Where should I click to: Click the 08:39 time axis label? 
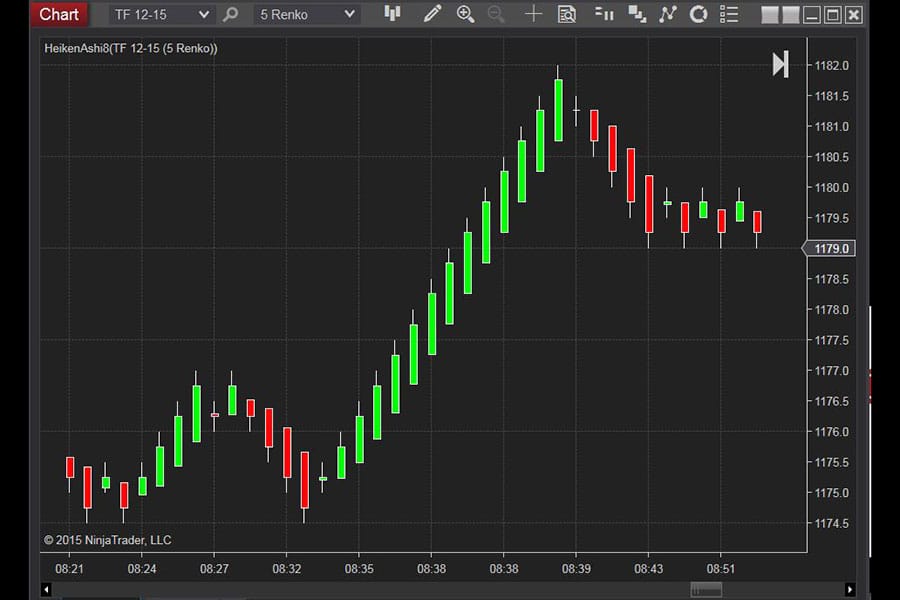click(x=576, y=569)
